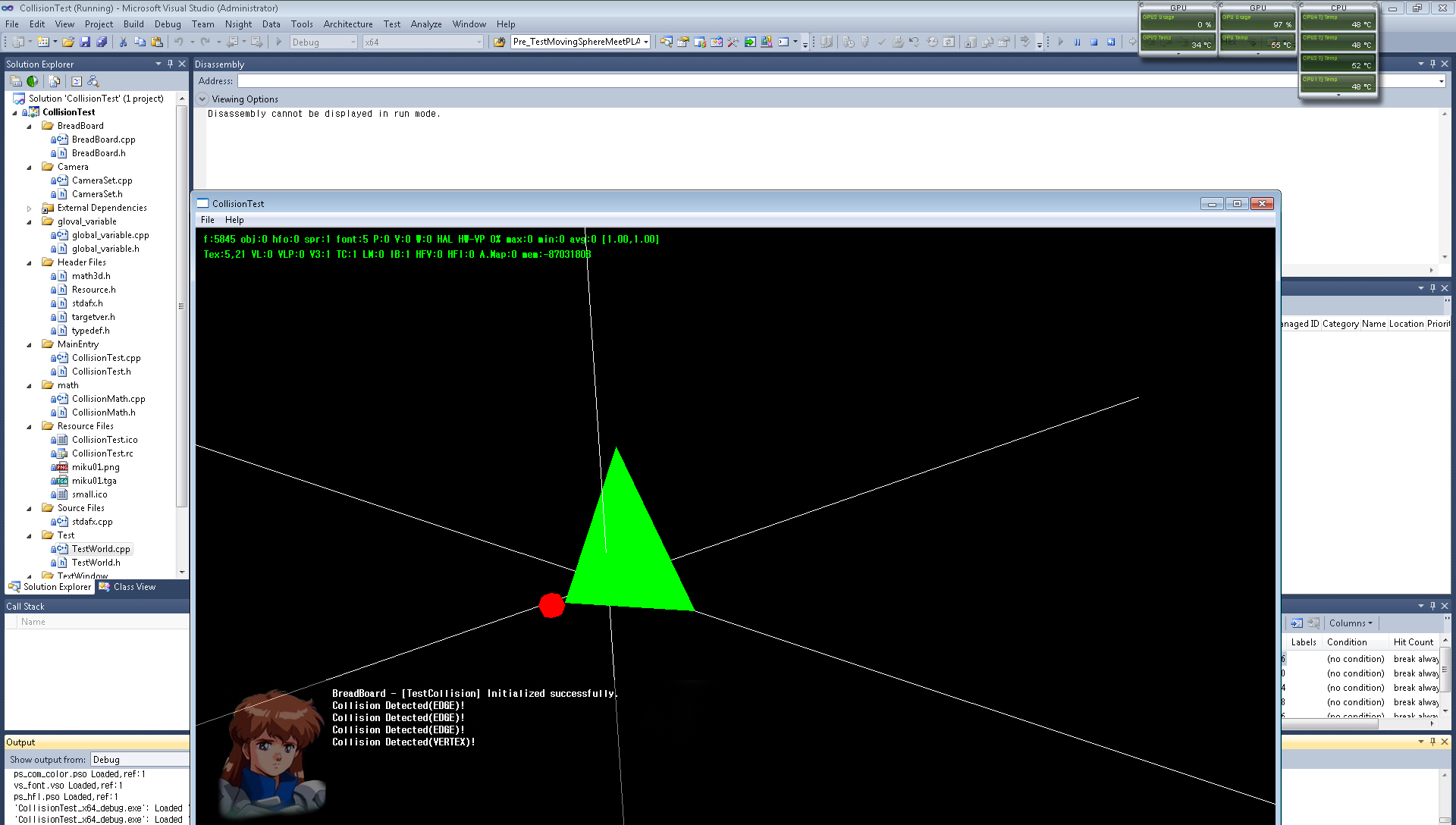Toggle the Output panel pin
Screen dimensions: 1456x825
[x=1432, y=742]
